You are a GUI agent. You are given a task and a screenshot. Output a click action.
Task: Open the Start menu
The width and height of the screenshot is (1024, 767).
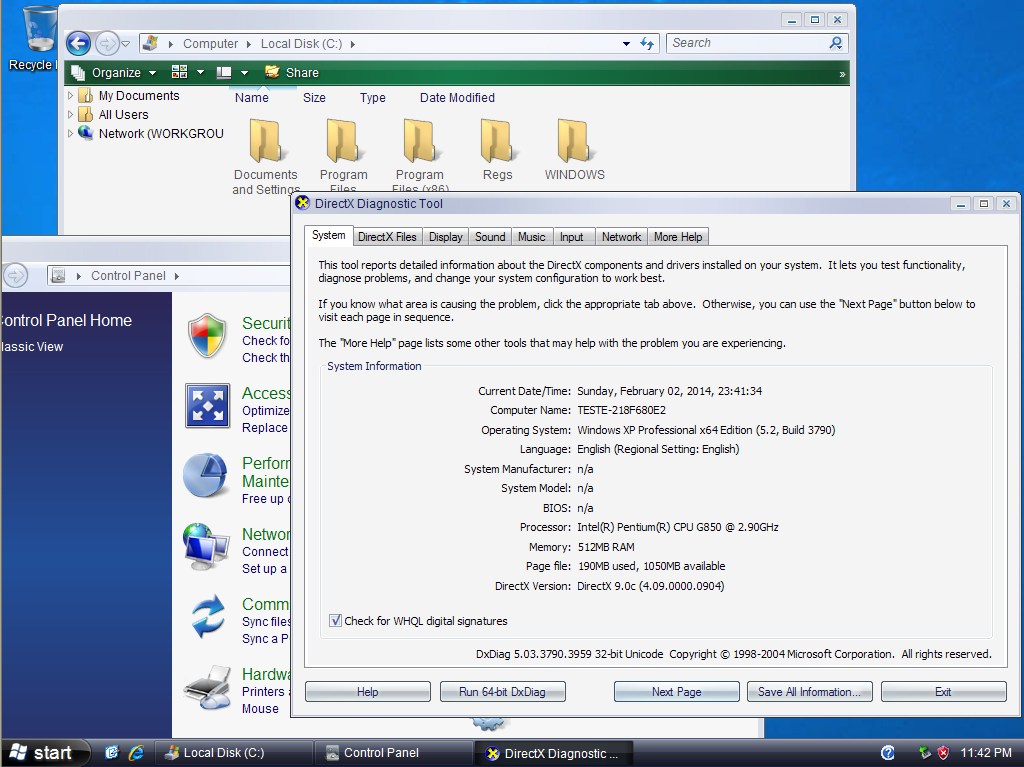(x=44, y=753)
